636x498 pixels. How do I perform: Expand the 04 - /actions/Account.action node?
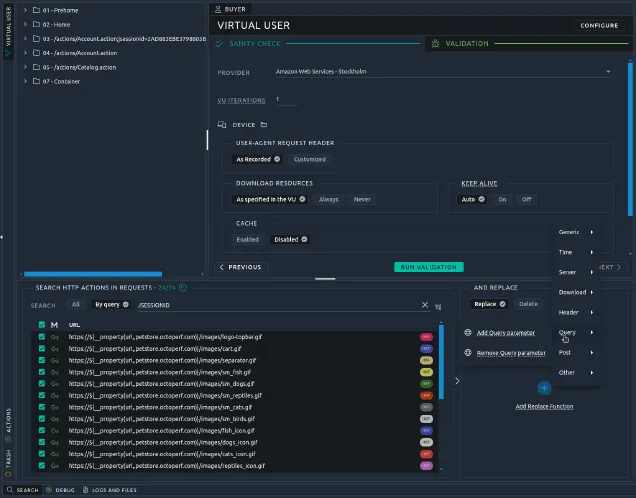point(25,53)
